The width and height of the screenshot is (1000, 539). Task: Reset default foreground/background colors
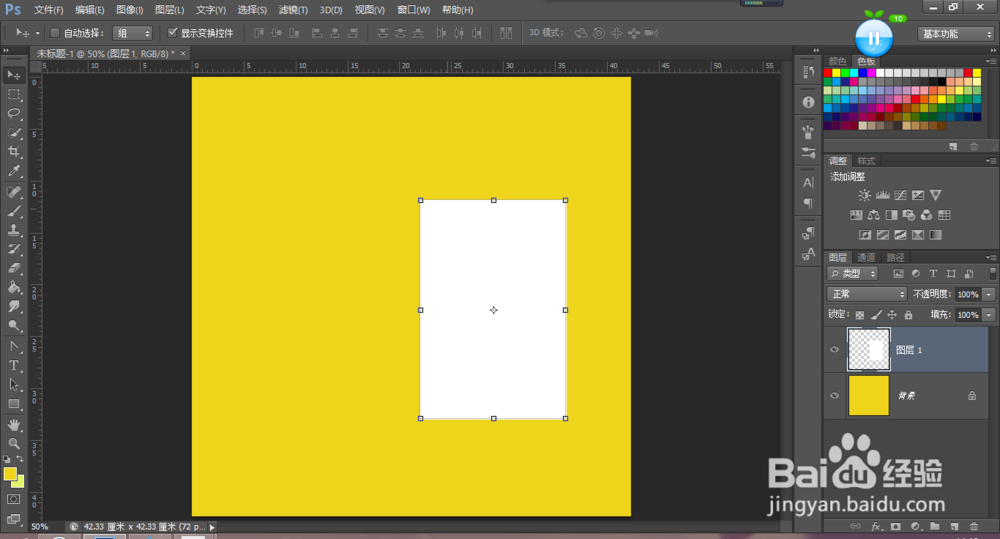pos(6,459)
